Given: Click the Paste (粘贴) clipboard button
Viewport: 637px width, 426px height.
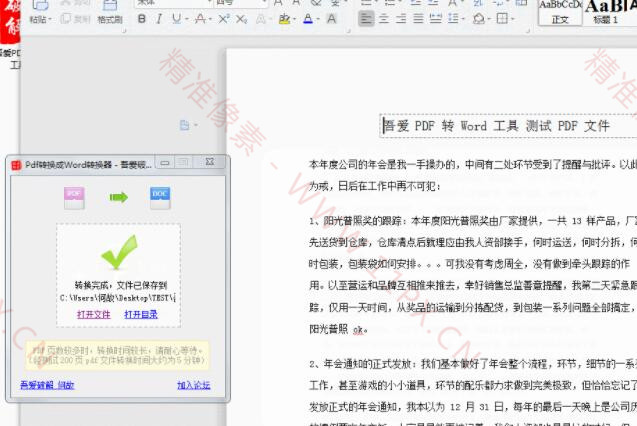Looking at the screenshot, I should (40, 12).
